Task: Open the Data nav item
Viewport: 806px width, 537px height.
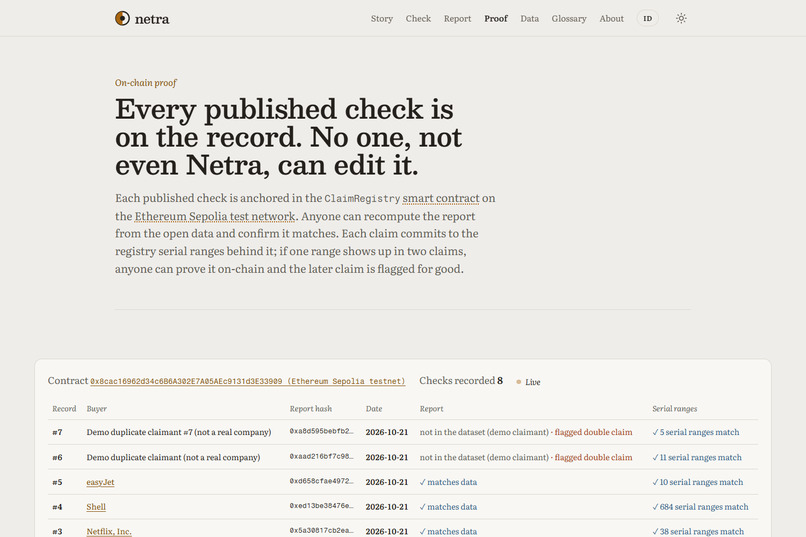Action: coord(529,18)
